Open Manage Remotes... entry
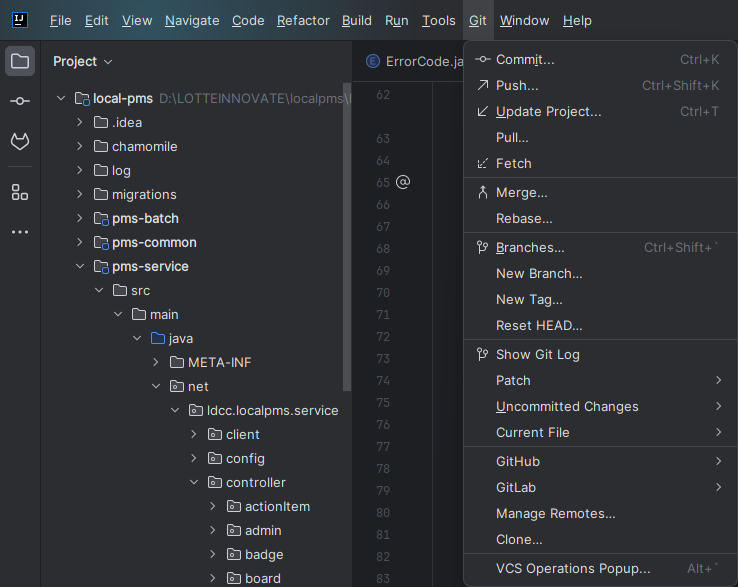 600,514
